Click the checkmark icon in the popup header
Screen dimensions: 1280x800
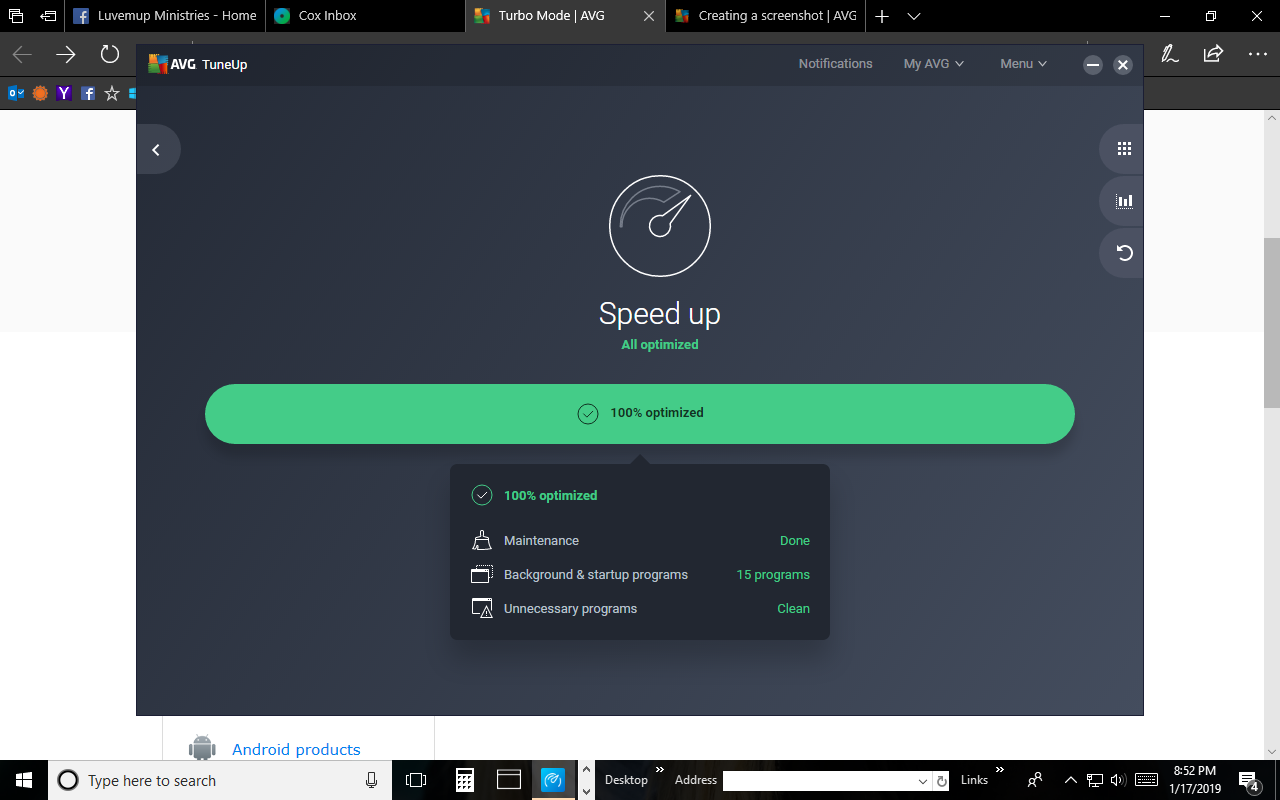tap(482, 495)
